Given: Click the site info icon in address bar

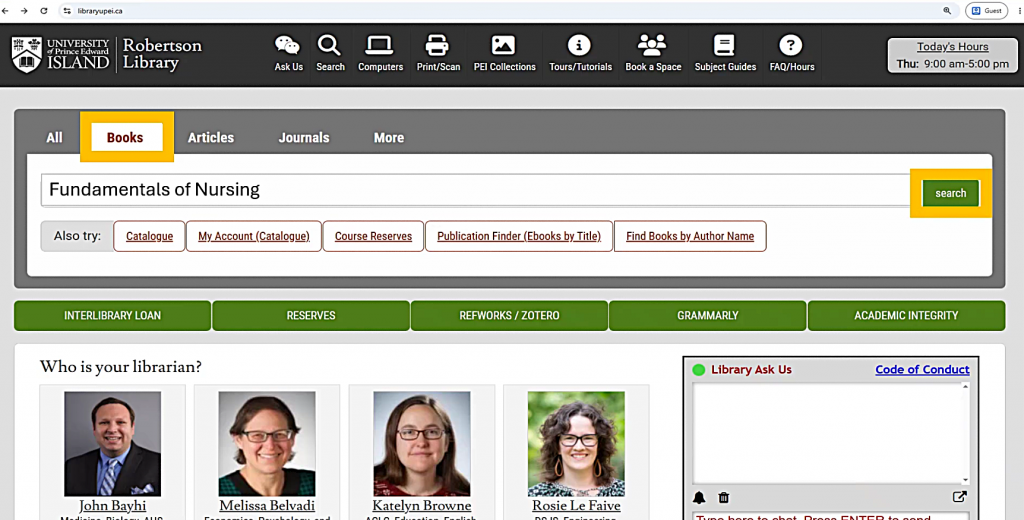Looking at the screenshot, I should pos(67,10).
